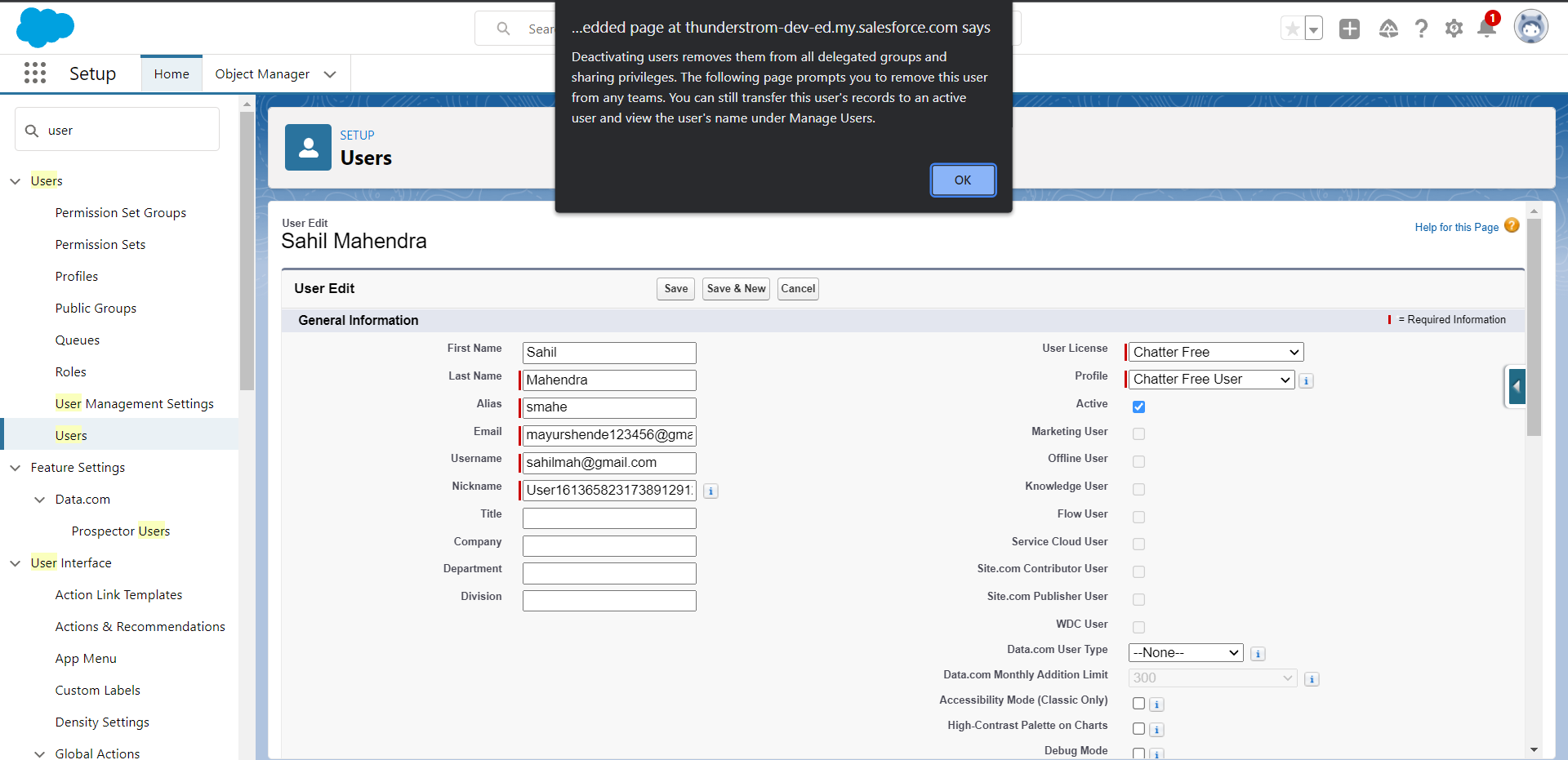
Task: Click OK in the alert dialog
Action: tap(963, 180)
